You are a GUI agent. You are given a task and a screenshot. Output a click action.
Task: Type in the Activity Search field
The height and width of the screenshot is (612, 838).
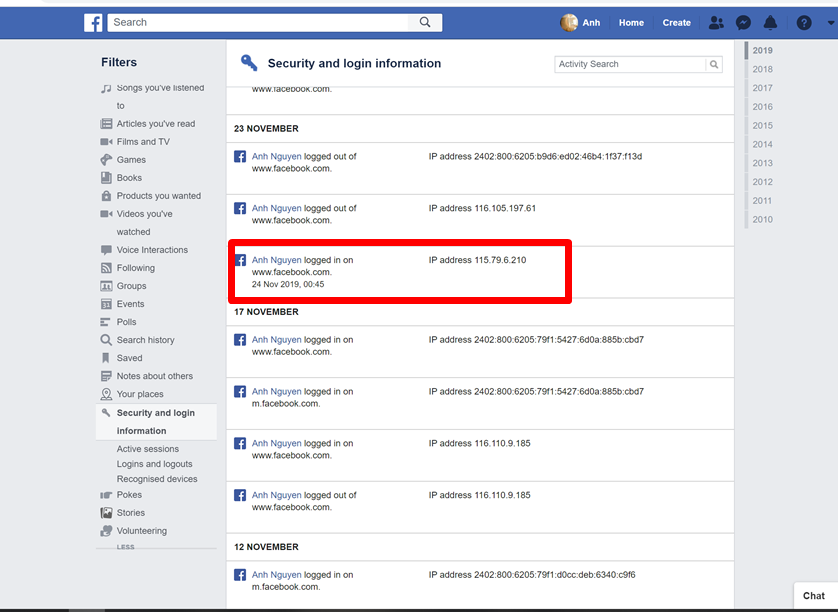[630, 64]
